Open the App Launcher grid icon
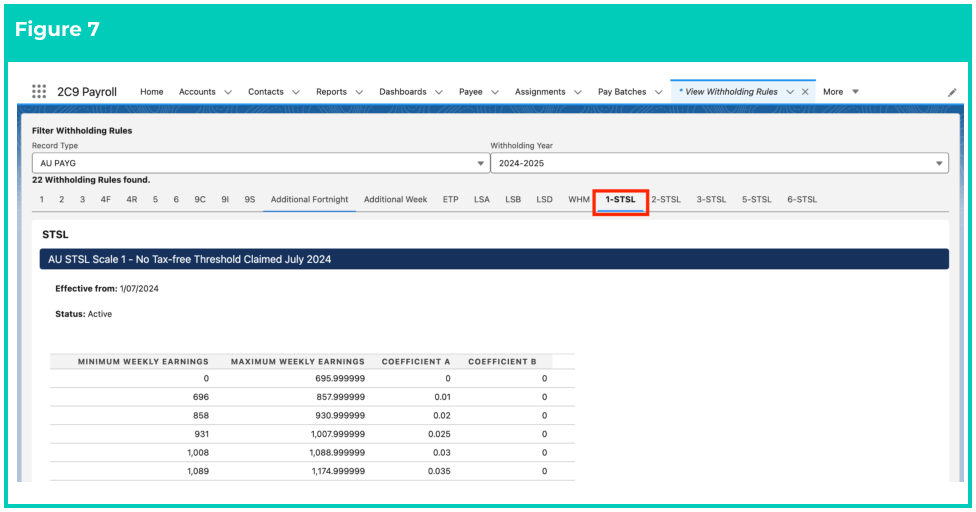The width and height of the screenshot is (976, 512). 39,91
